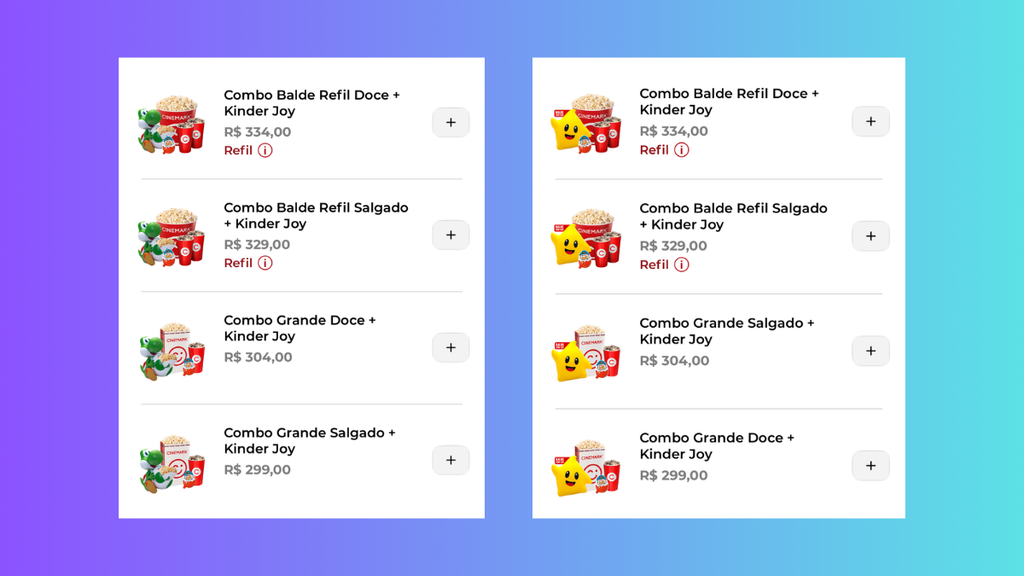Open Yoshi Combo Balde Refil Doce thumbnail
Screen dimensions: 1024x576
pyautogui.click(x=171, y=123)
